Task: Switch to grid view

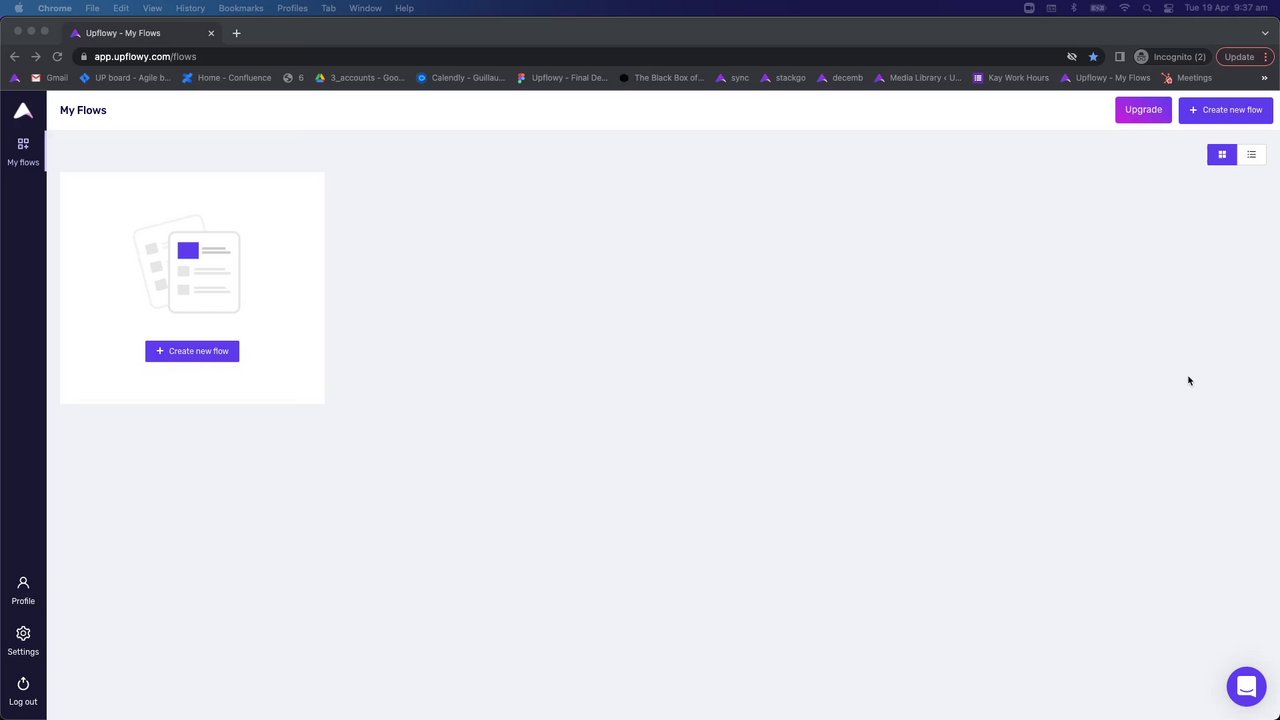Action: (x=1222, y=154)
